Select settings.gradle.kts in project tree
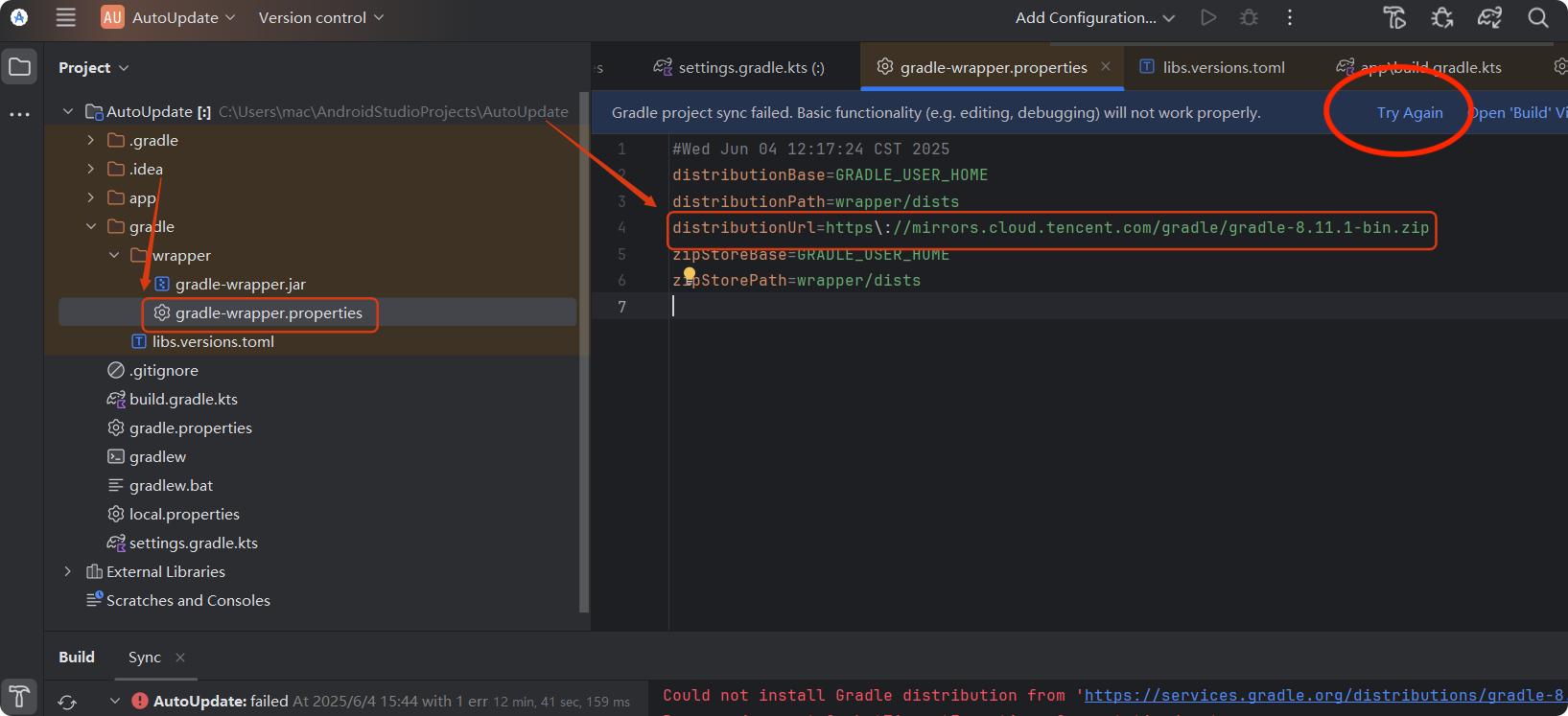 [194, 543]
